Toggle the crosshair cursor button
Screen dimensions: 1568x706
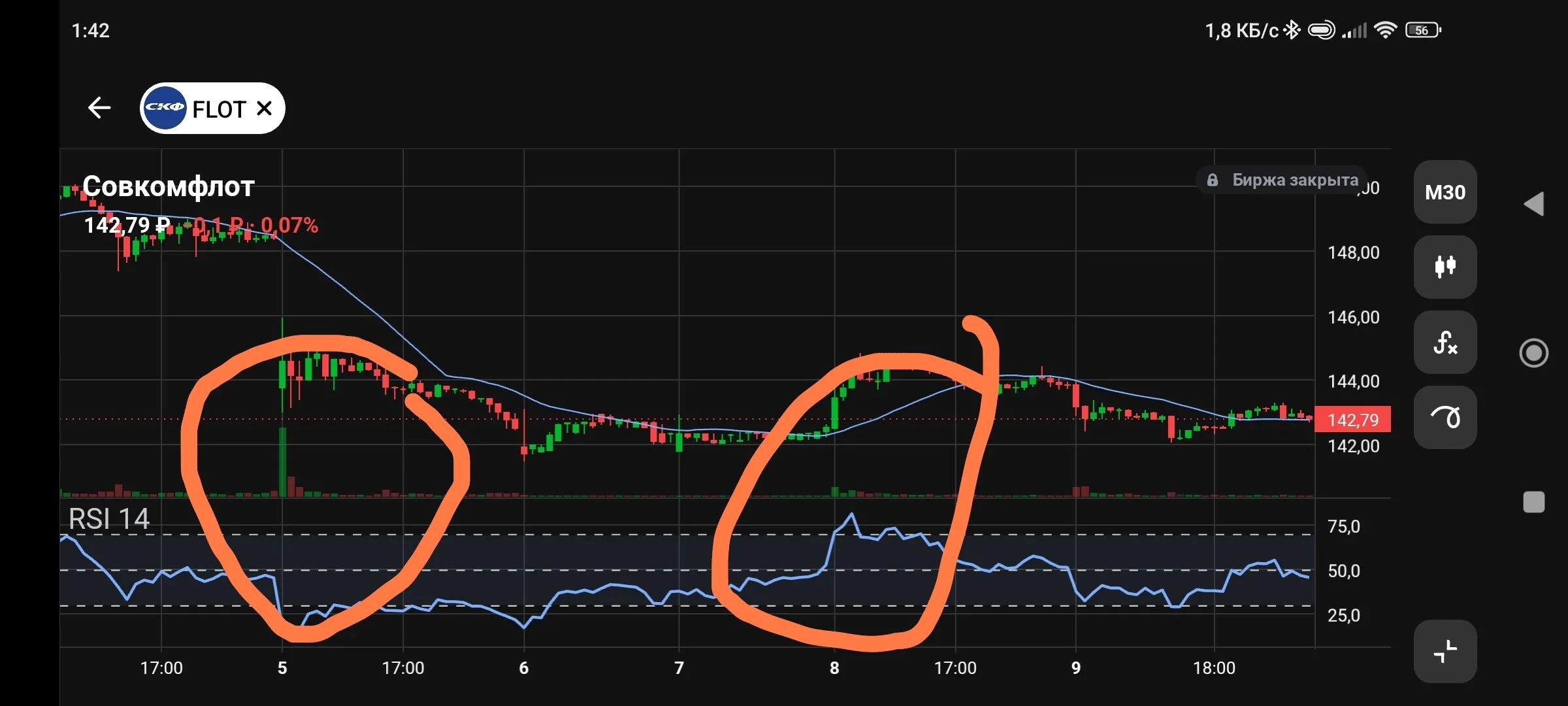point(1445,651)
